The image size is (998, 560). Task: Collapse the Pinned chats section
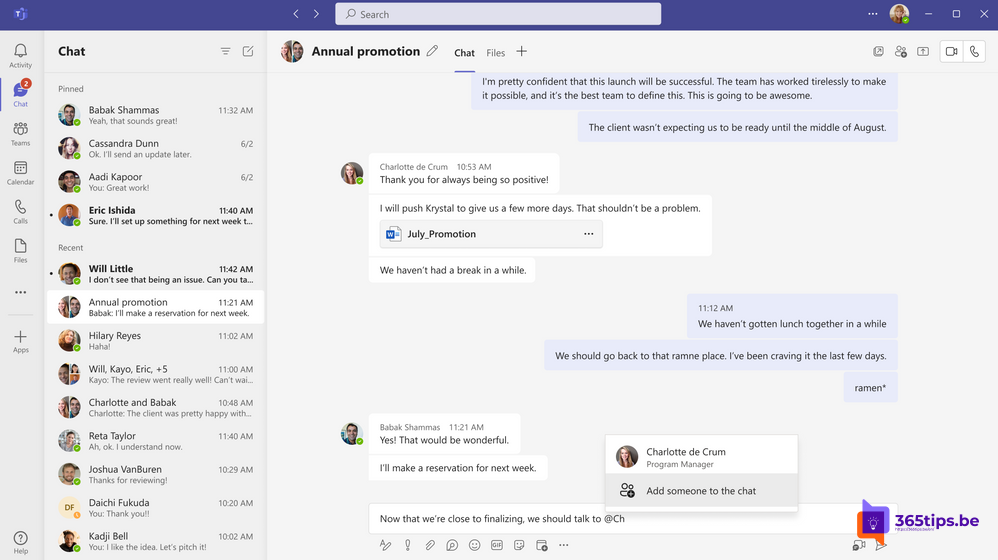tap(71, 89)
